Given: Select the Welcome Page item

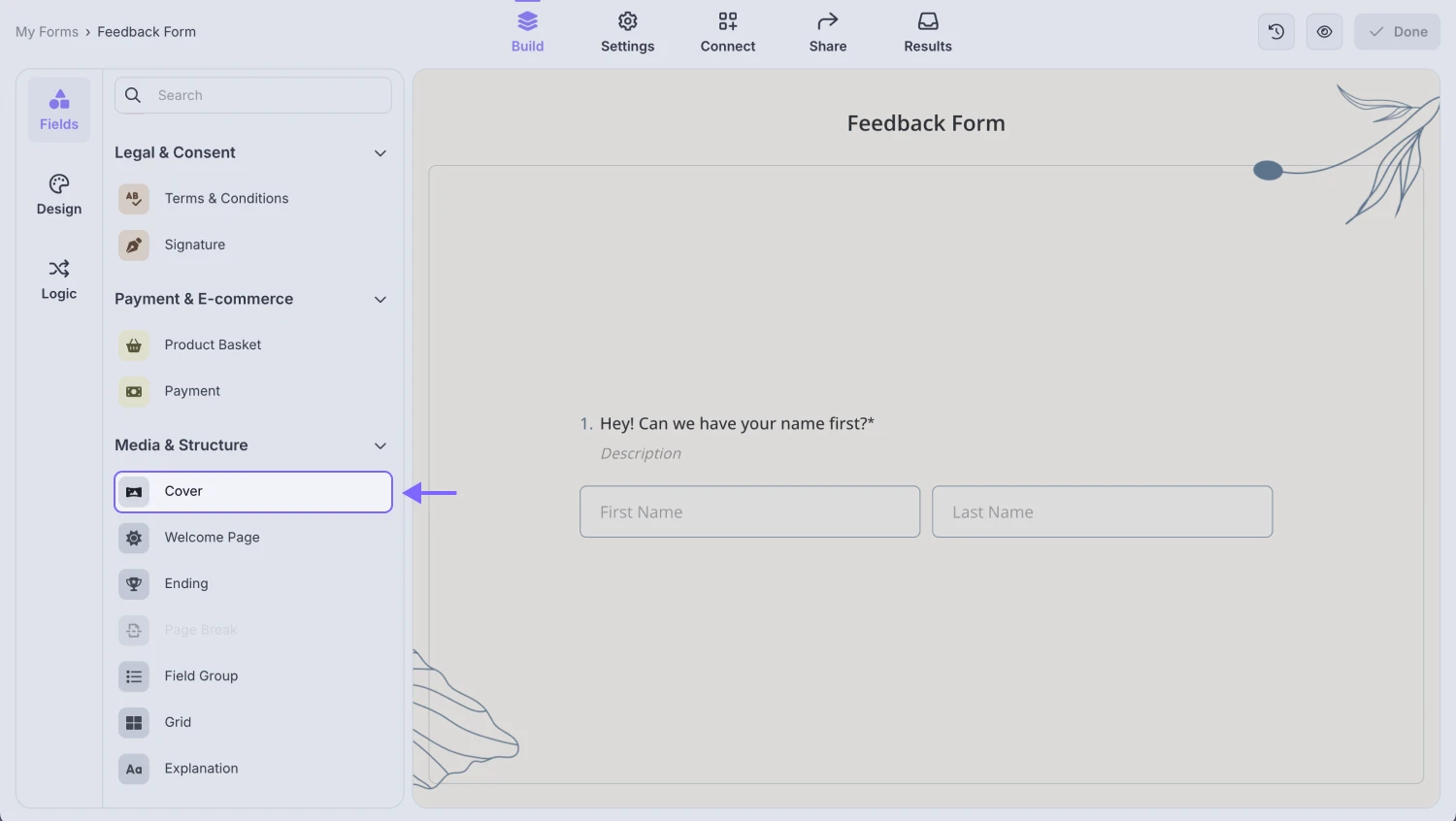Looking at the screenshot, I should (212, 537).
